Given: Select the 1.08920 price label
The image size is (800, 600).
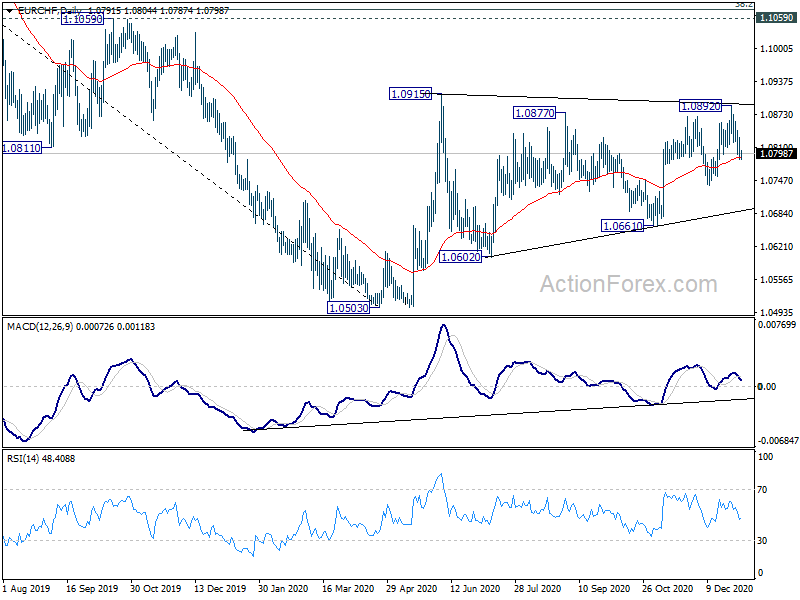Looking at the screenshot, I should pyautogui.click(x=701, y=106).
